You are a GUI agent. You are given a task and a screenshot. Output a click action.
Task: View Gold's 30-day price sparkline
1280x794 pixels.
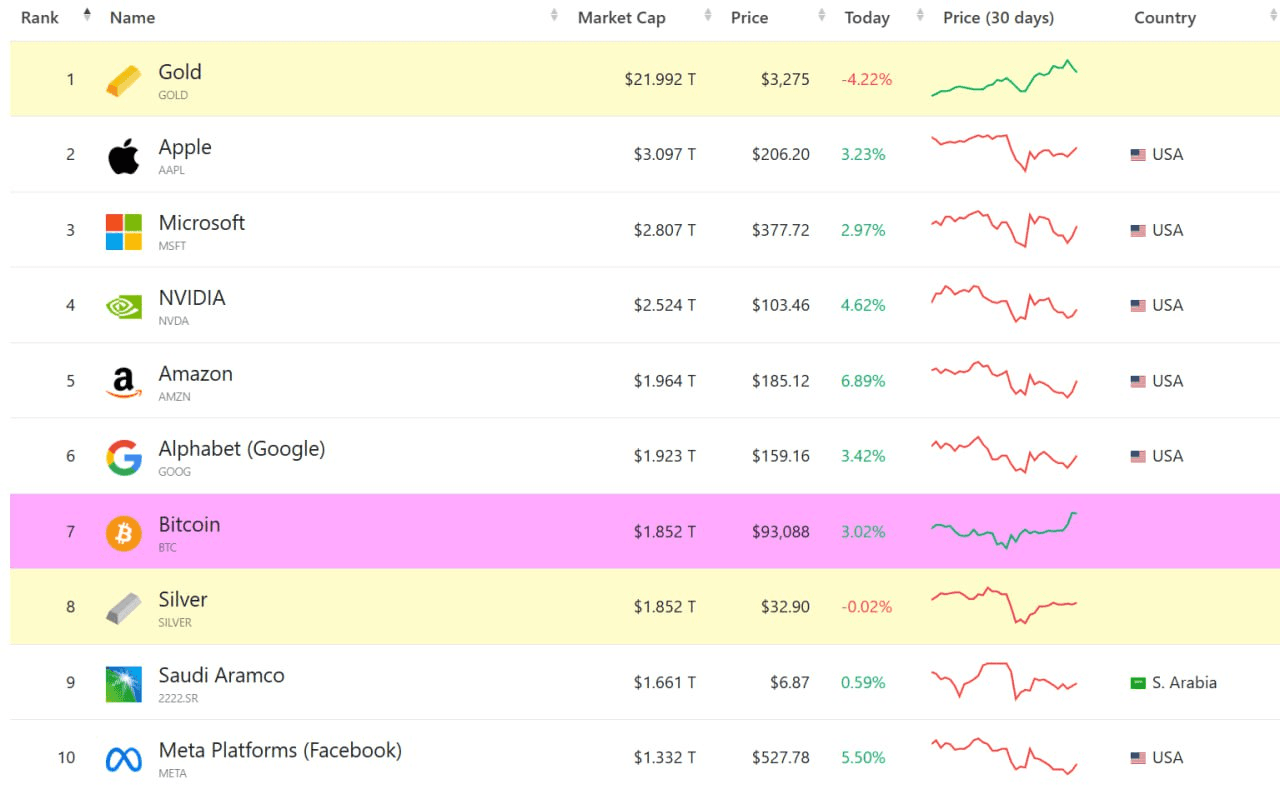(x=1004, y=79)
